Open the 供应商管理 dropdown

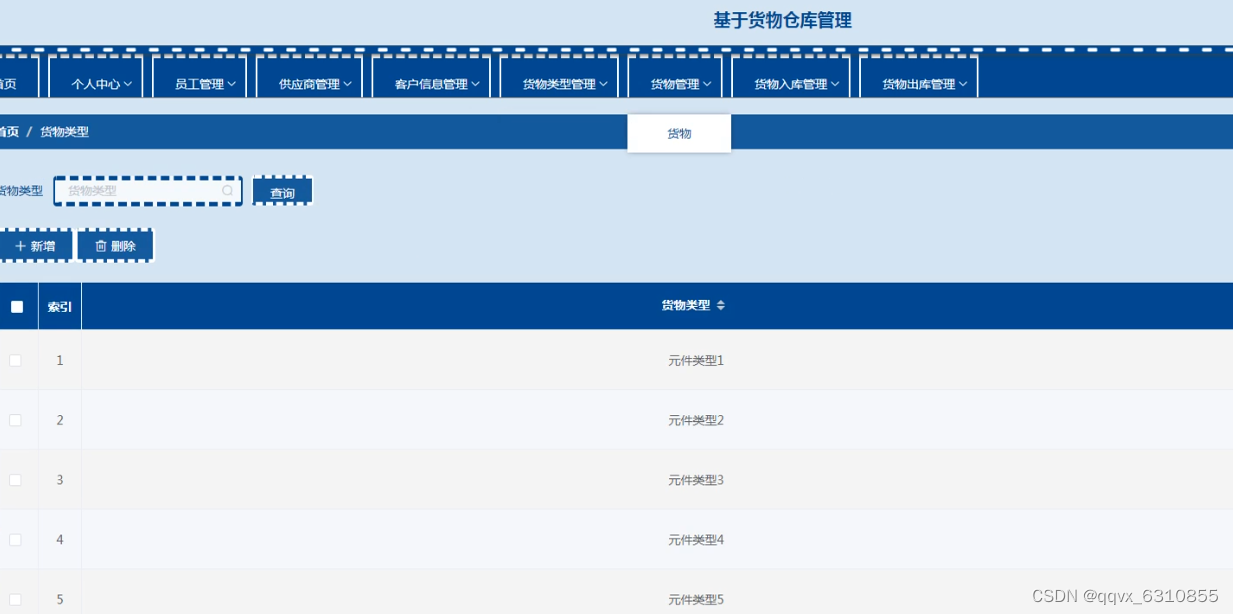[310, 78]
